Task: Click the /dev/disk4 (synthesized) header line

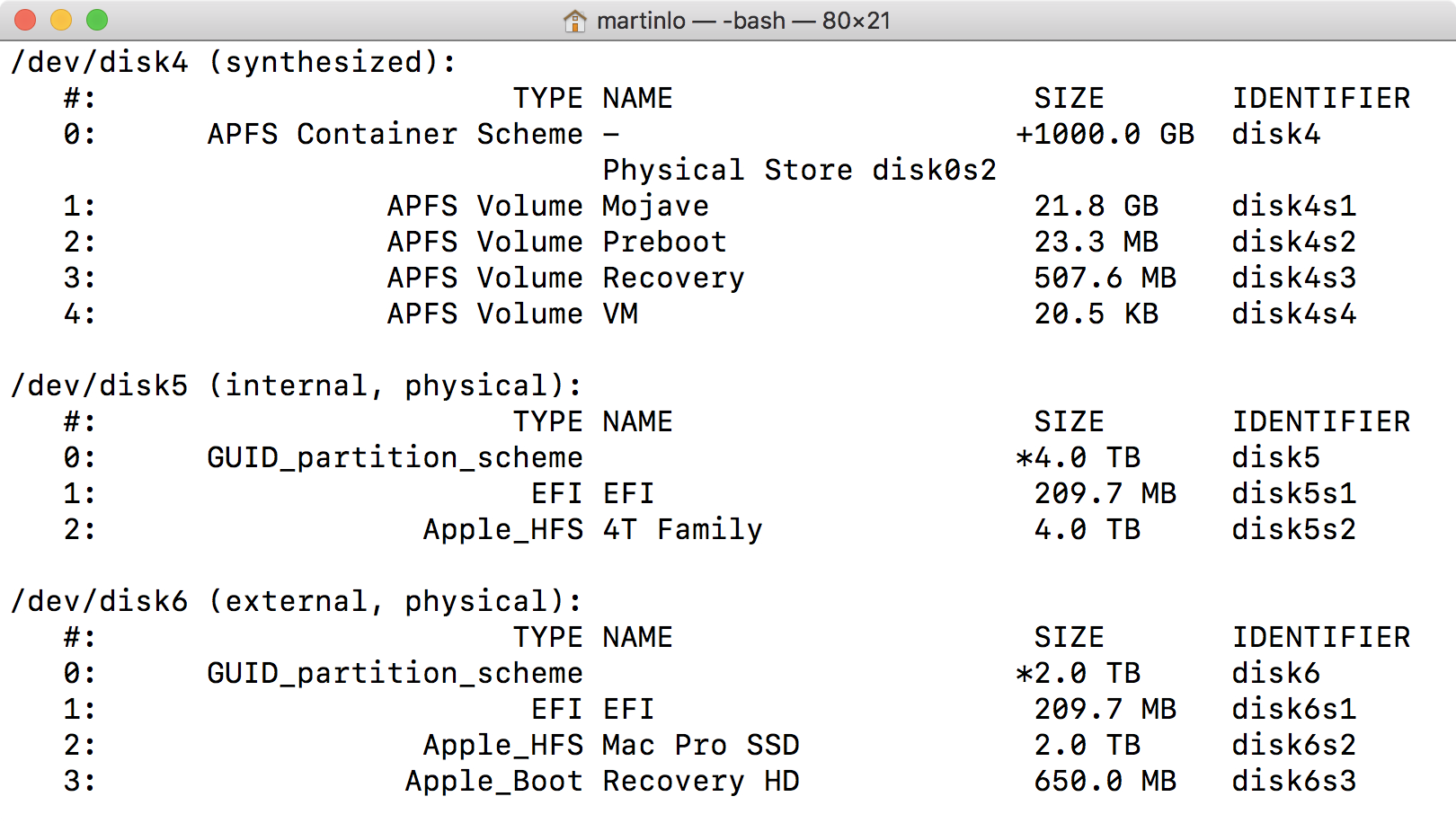Action: click(234, 62)
